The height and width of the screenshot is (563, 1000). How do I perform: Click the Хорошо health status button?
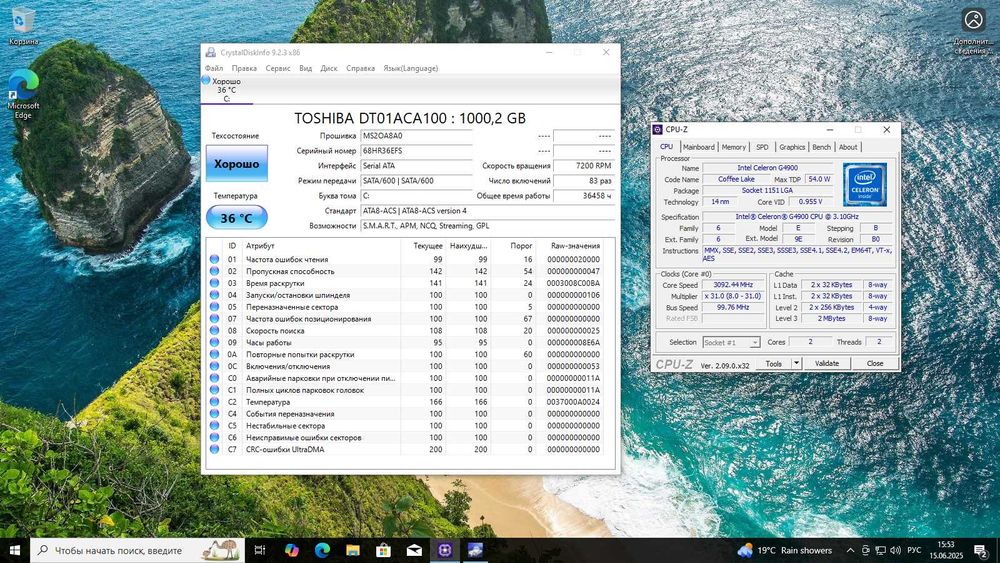pyautogui.click(x=237, y=164)
